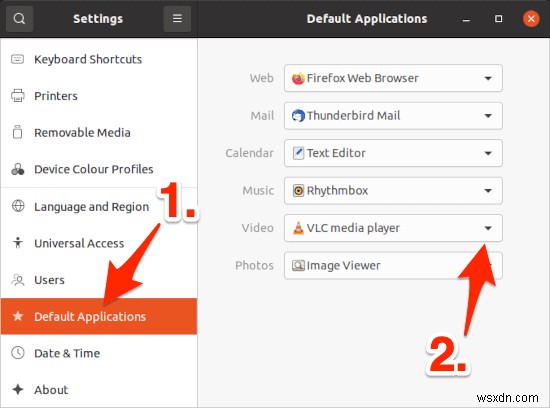Open Keyboard Shortcuts settings panel

click(x=99, y=59)
